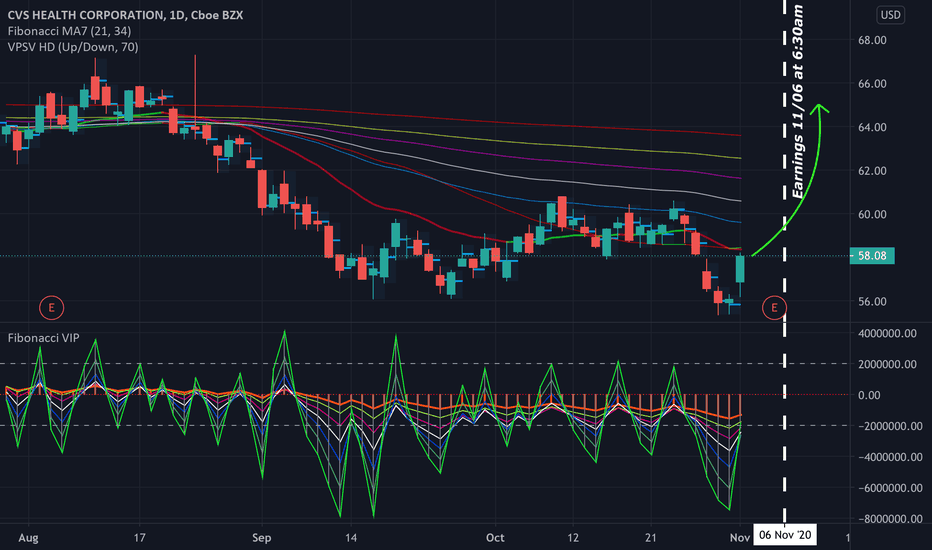Image resolution: width=932 pixels, height=550 pixels.
Task: Click the -4000000.00 indicator axis label
Action: (x=889, y=457)
